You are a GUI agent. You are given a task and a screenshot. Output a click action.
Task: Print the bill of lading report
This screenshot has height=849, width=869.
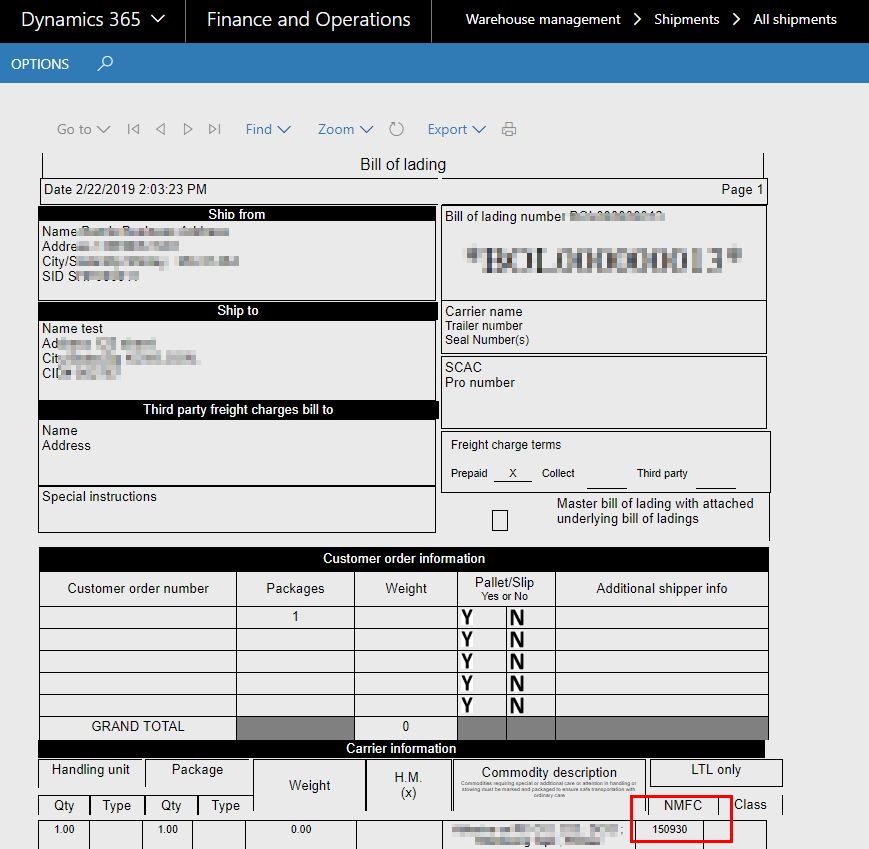pyautogui.click(x=509, y=129)
